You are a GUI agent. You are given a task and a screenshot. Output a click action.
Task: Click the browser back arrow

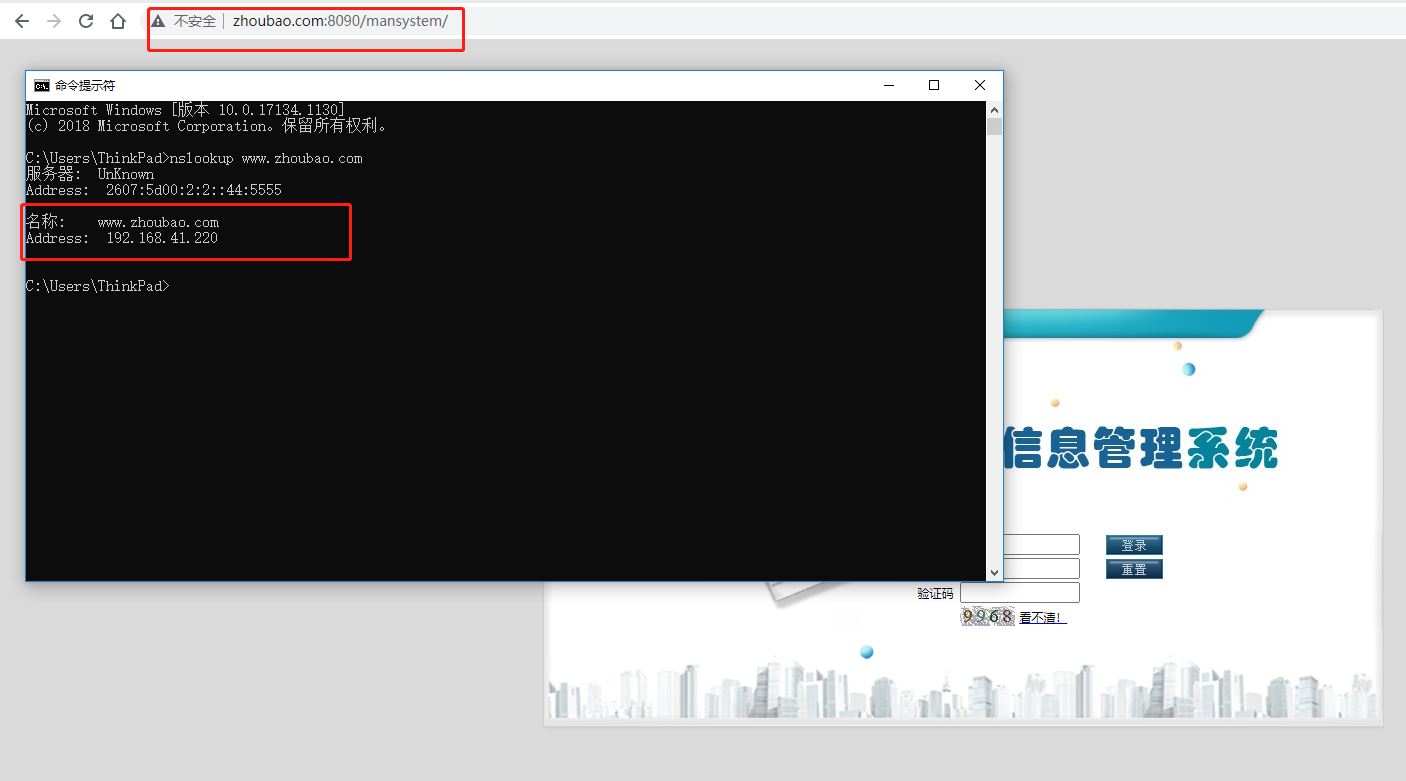point(22,21)
